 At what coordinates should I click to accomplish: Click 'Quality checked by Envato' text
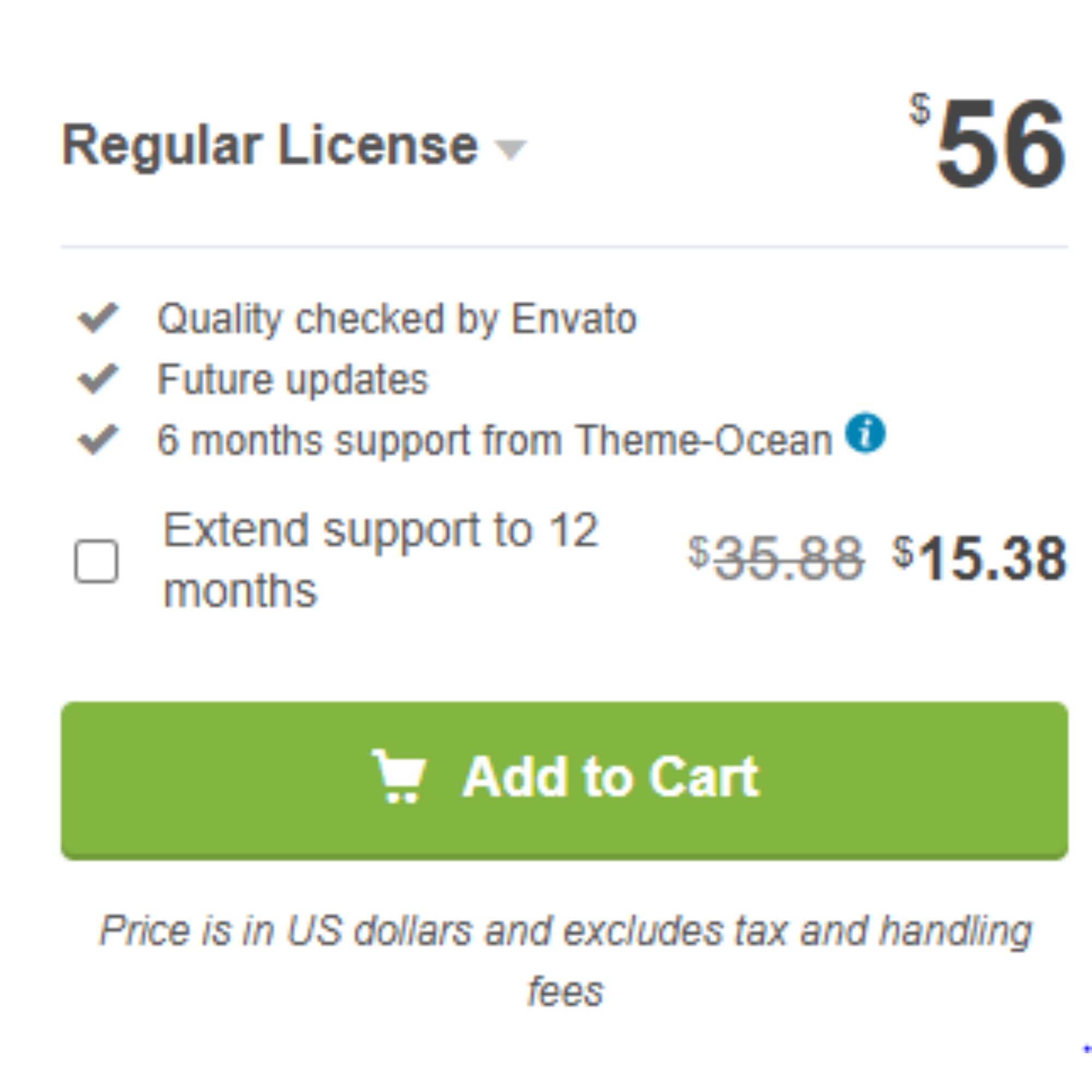pos(397,319)
